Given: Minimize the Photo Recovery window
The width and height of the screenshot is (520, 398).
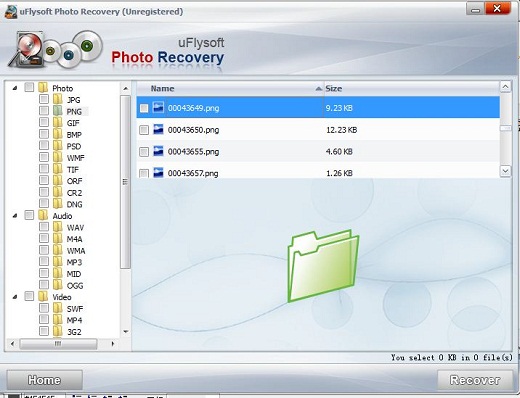Looking at the screenshot, I should (x=476, y=9).
